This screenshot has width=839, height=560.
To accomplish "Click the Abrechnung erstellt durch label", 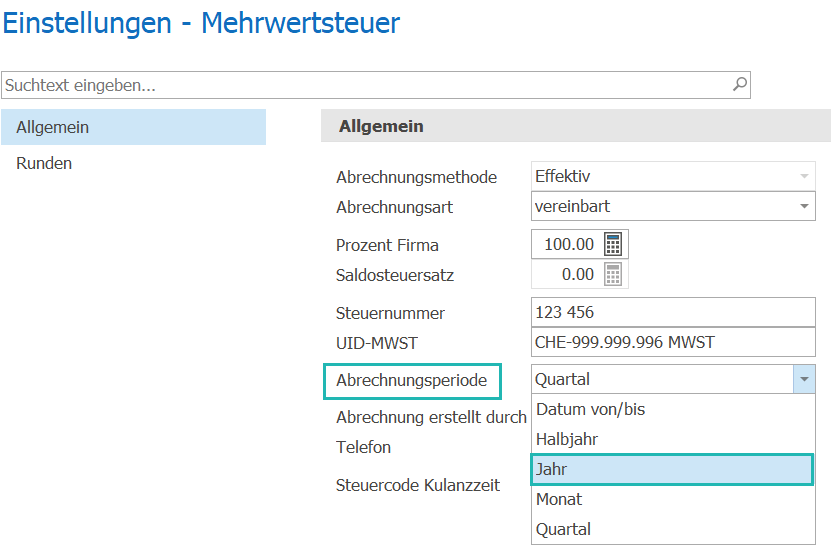I will point(431,417).
